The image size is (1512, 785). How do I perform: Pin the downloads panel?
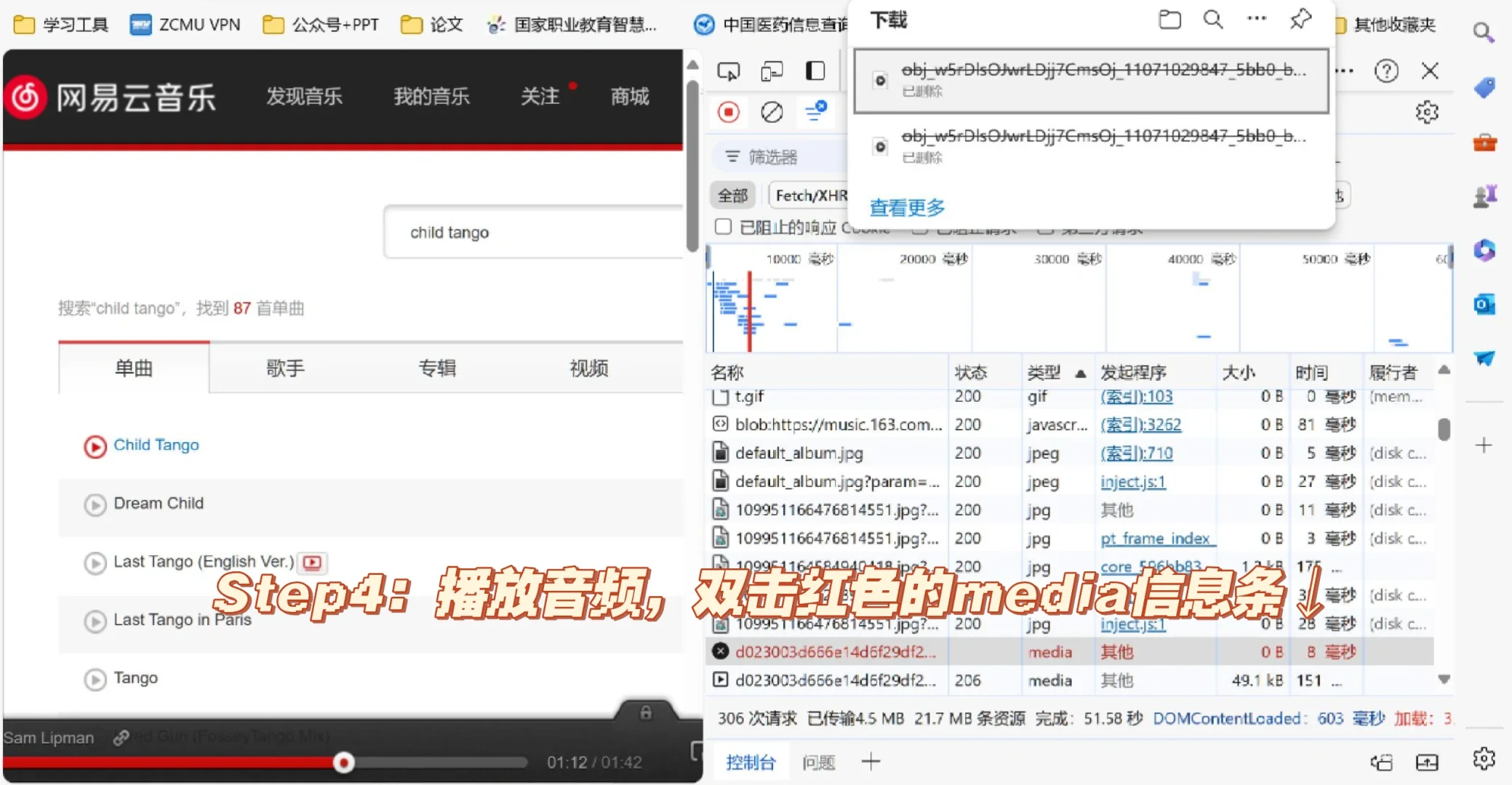(1301, 20)
